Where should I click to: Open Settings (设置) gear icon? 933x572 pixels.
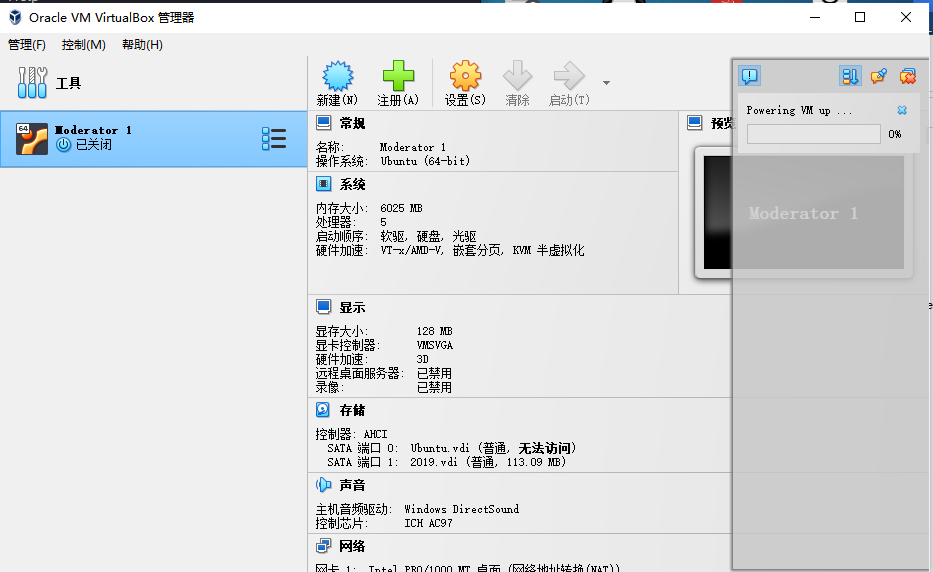click(x=465, y=76)
